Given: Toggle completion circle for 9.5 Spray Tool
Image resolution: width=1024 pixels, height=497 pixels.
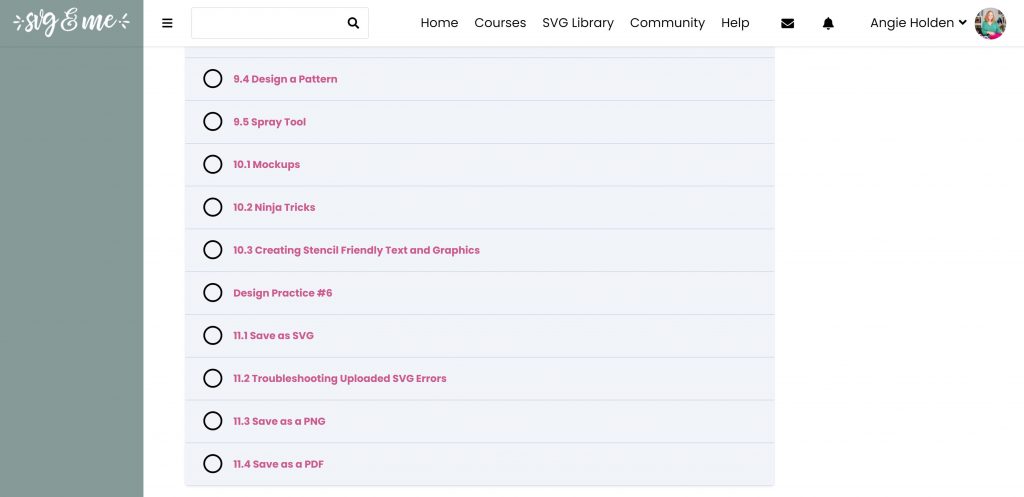Looking at the screenshot, I should [x=213, y=121].
